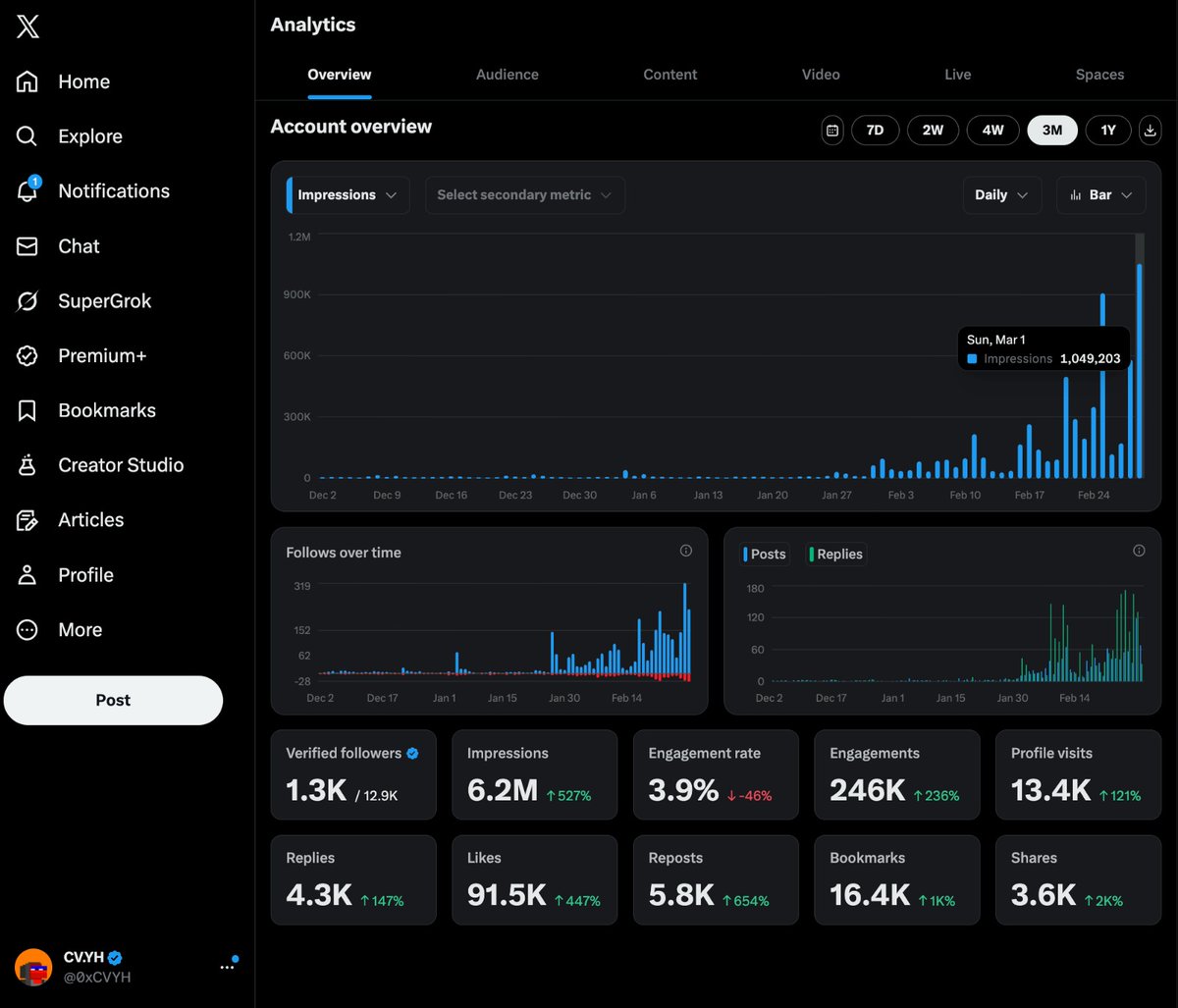Click the Bookmarks ribbon icon
This screenshot has height=1008, width=1178.
tap(27, 410)
